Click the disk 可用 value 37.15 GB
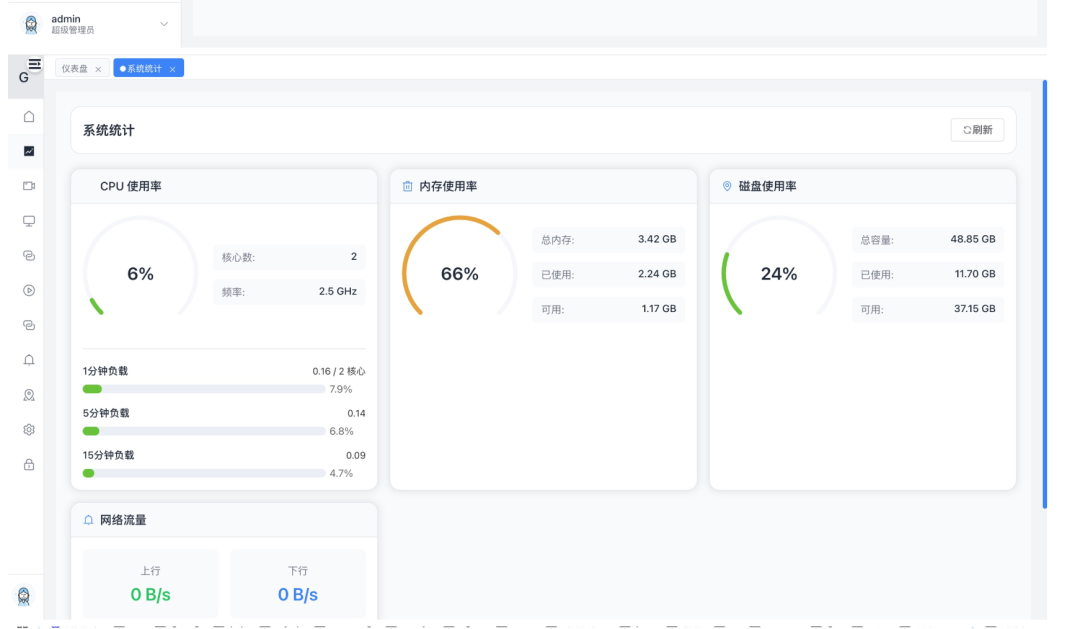 pyautogui.click(x=975, y=309)
